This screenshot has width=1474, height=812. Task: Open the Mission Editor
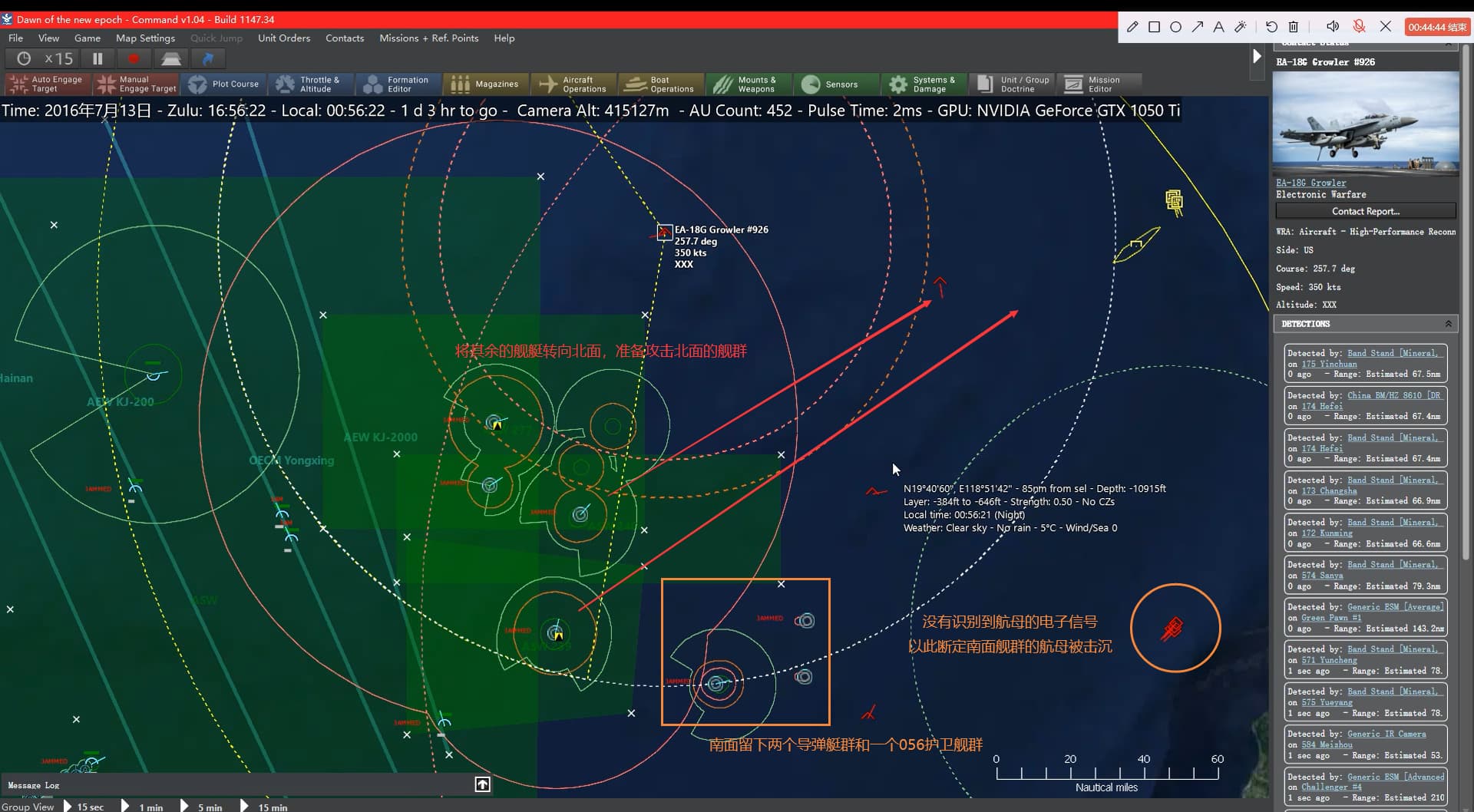[x=1099, y=84]
